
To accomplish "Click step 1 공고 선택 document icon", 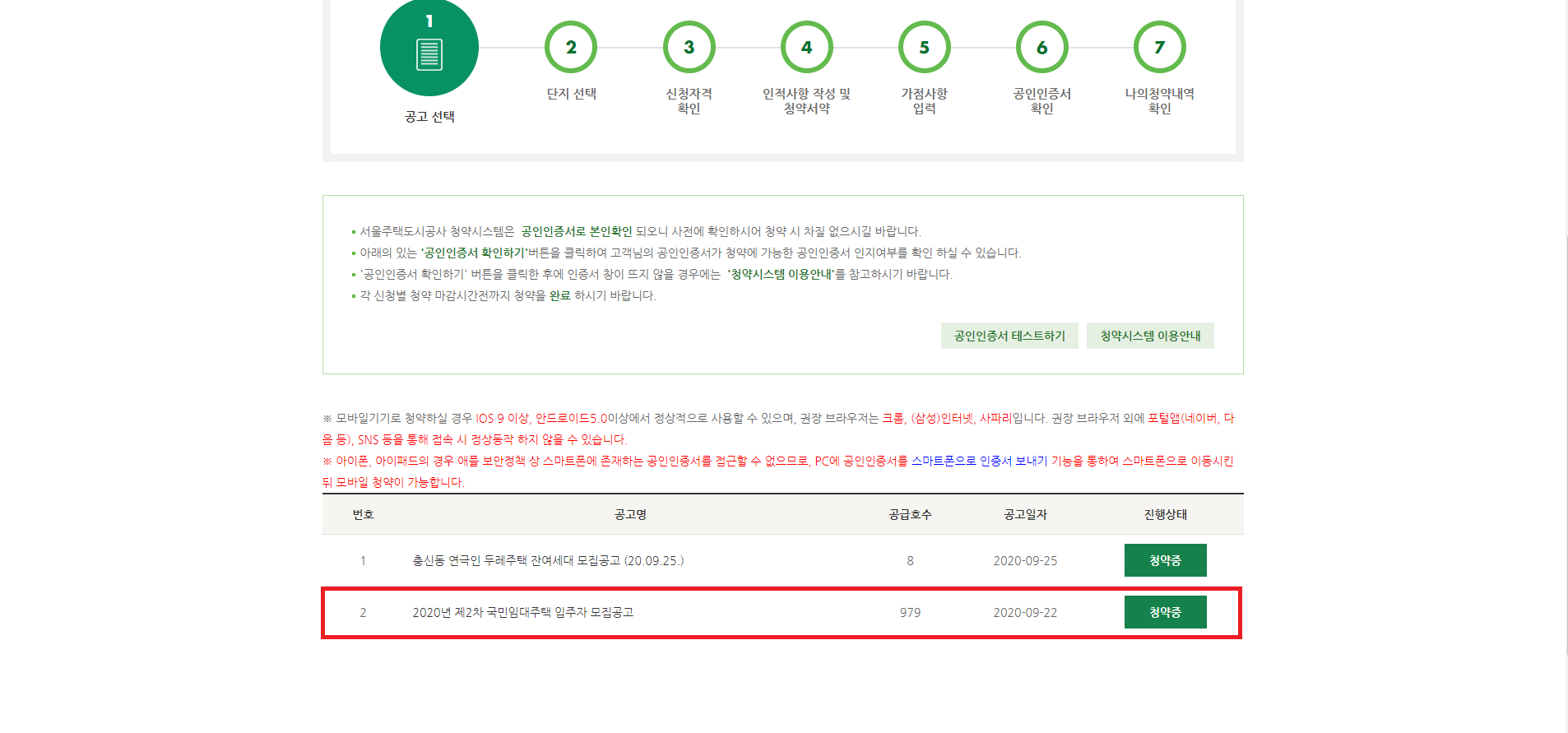I will click(x=429, y=54).
